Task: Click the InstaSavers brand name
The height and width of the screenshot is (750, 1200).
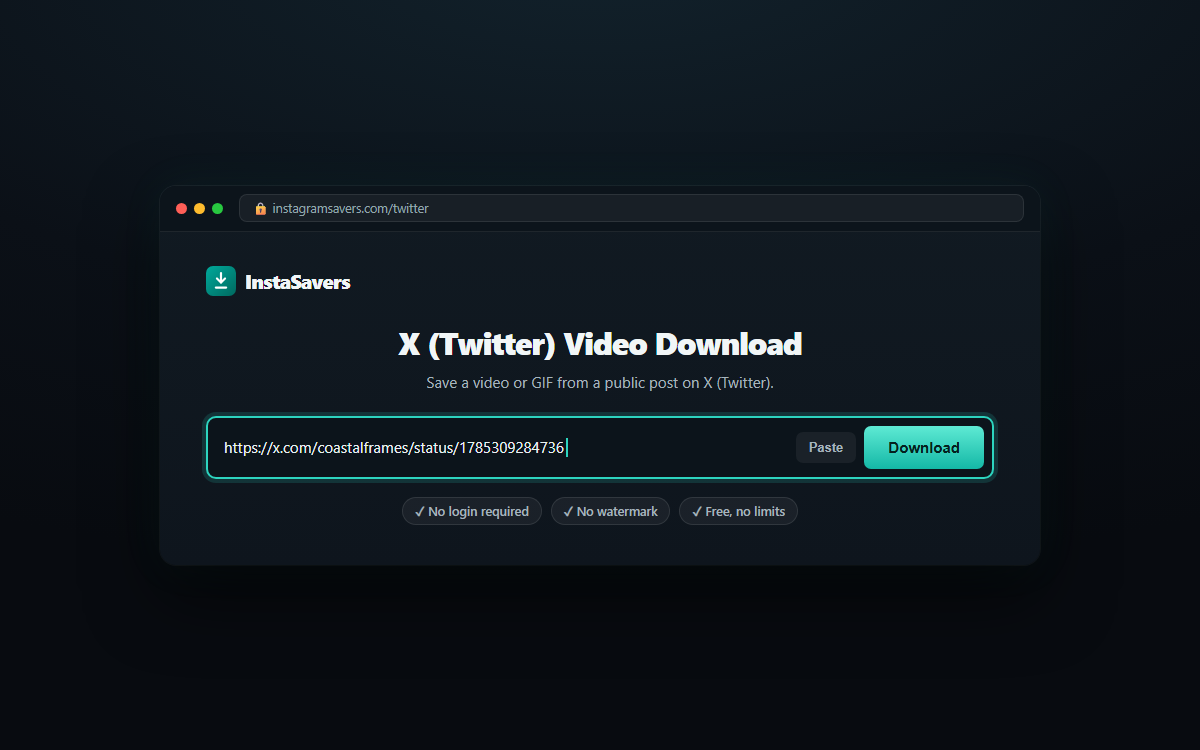Action: pos(298,282)
